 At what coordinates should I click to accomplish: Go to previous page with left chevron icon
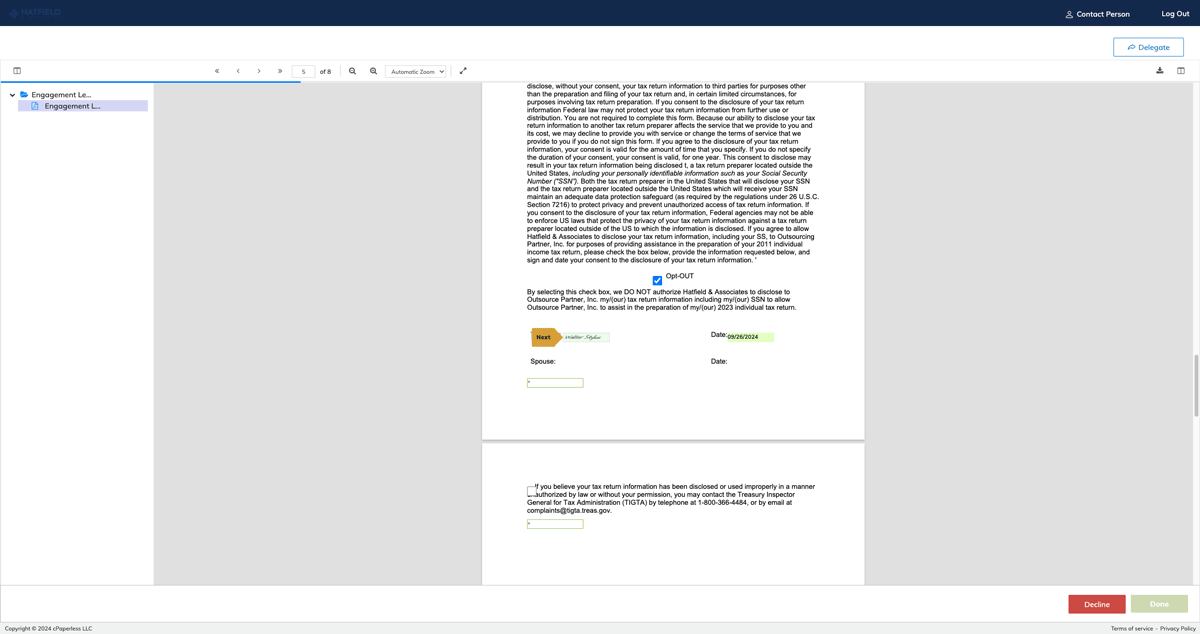[x=238, y=71]
